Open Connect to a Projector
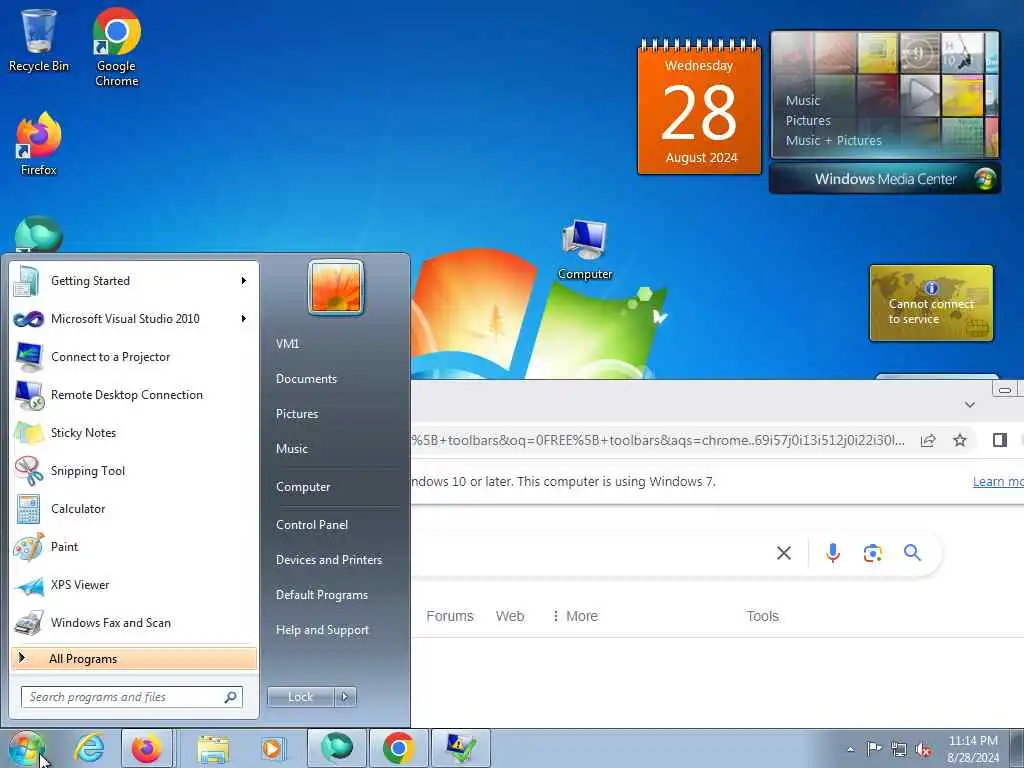The height and width of the screenshot is (768, 1024). 134,357
